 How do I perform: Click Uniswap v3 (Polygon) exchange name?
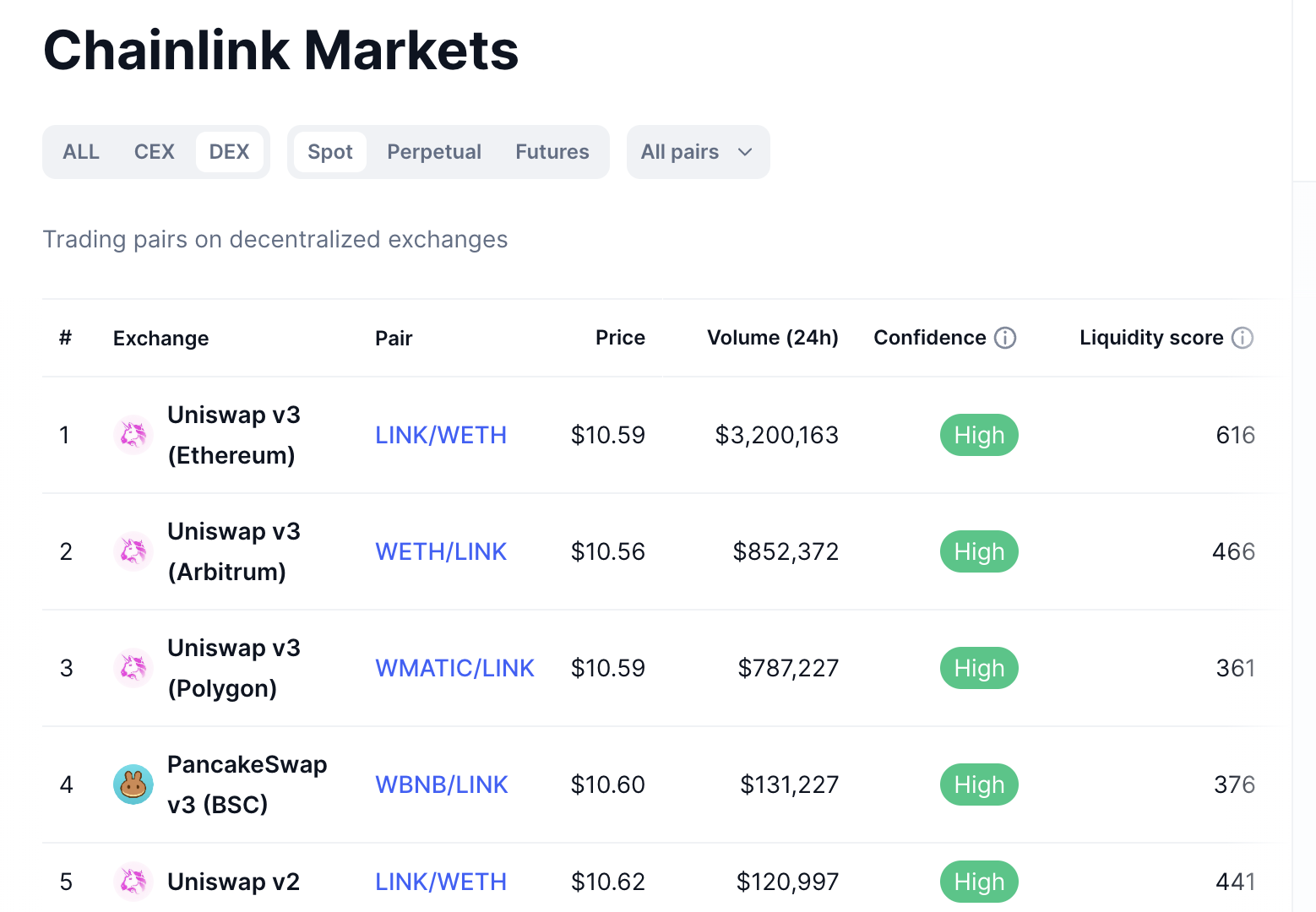click(x=234, y=668)
